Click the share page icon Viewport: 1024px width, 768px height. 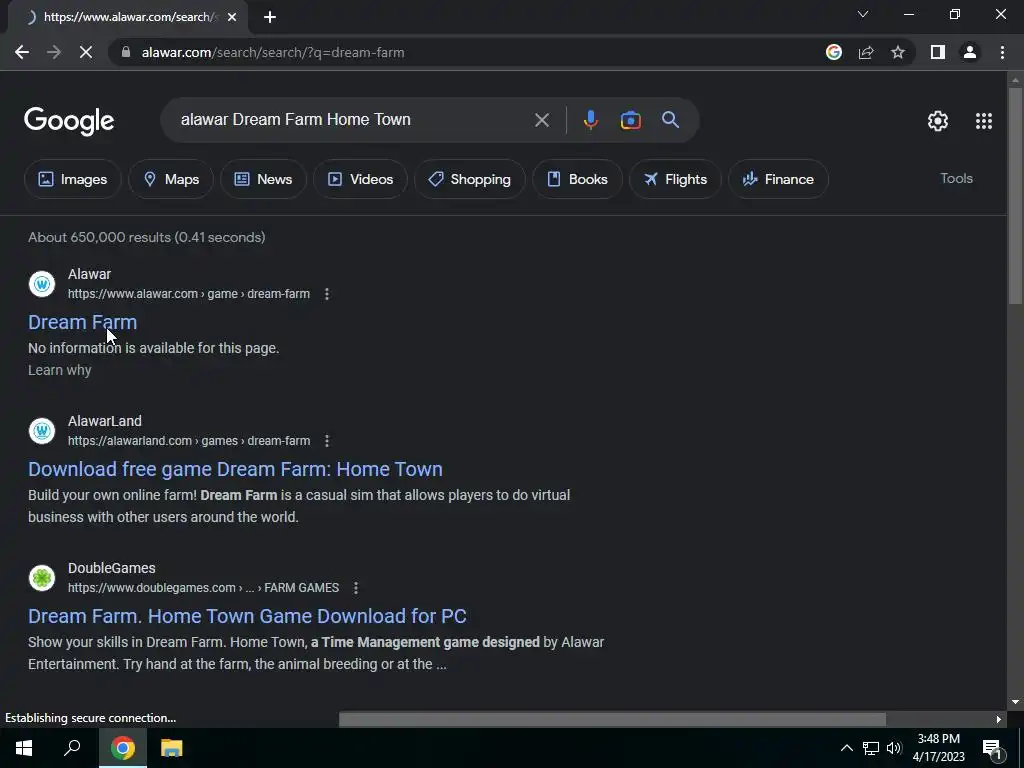pos(866,52)
